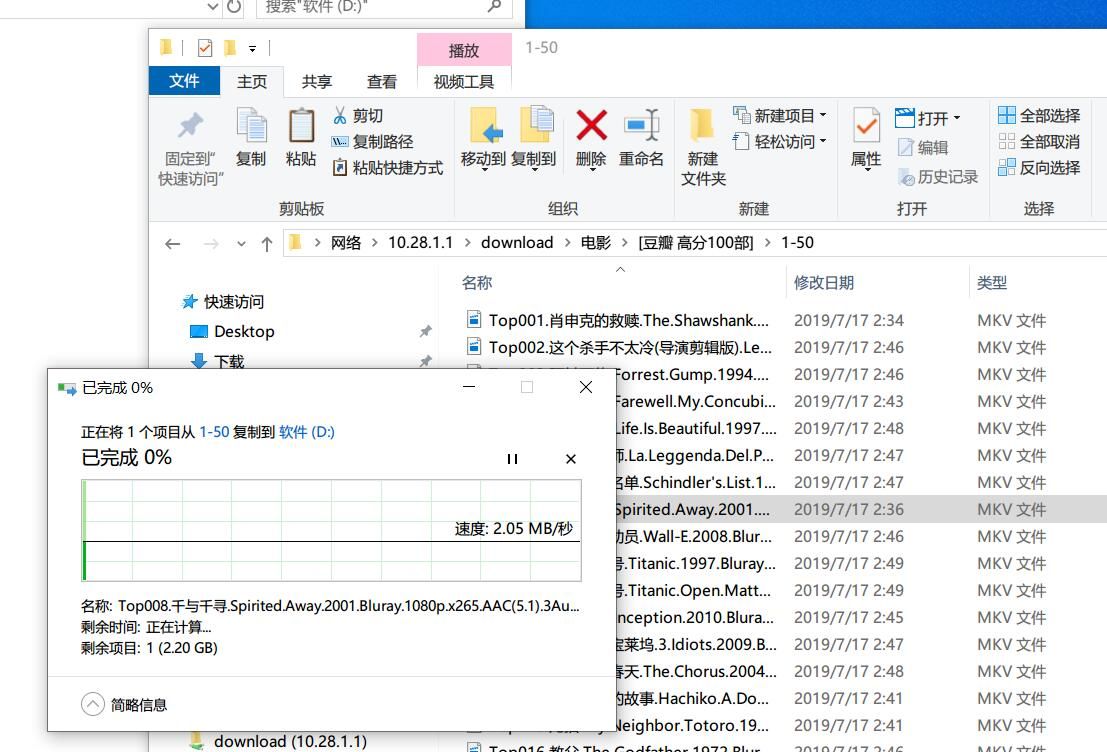Click the Rename (重命名) ribbon icon
This screenshot has width=1107, height=752.
[641, 127]
